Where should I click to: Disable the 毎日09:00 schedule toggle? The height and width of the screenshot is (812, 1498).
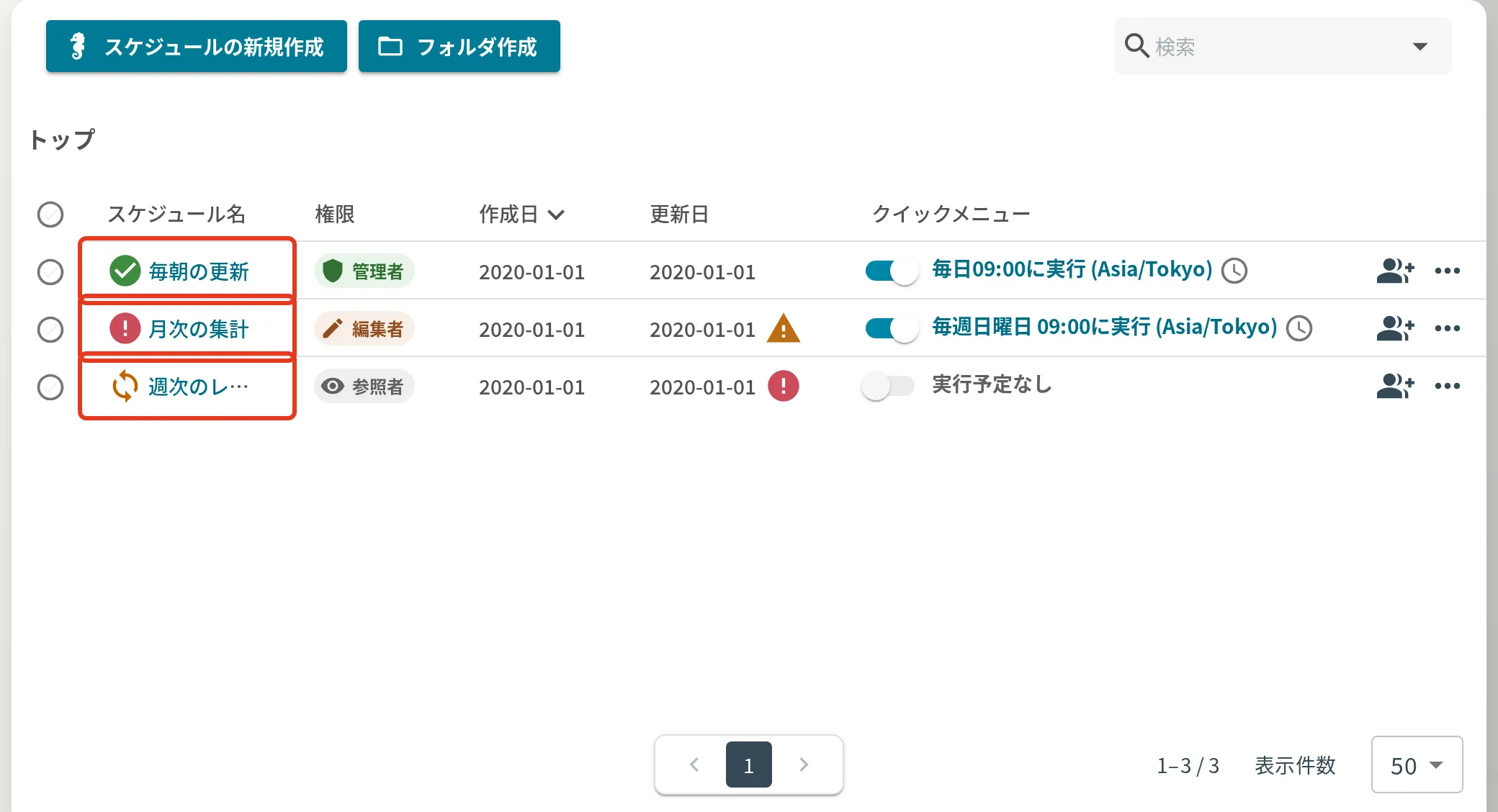(x=892, y=271)
